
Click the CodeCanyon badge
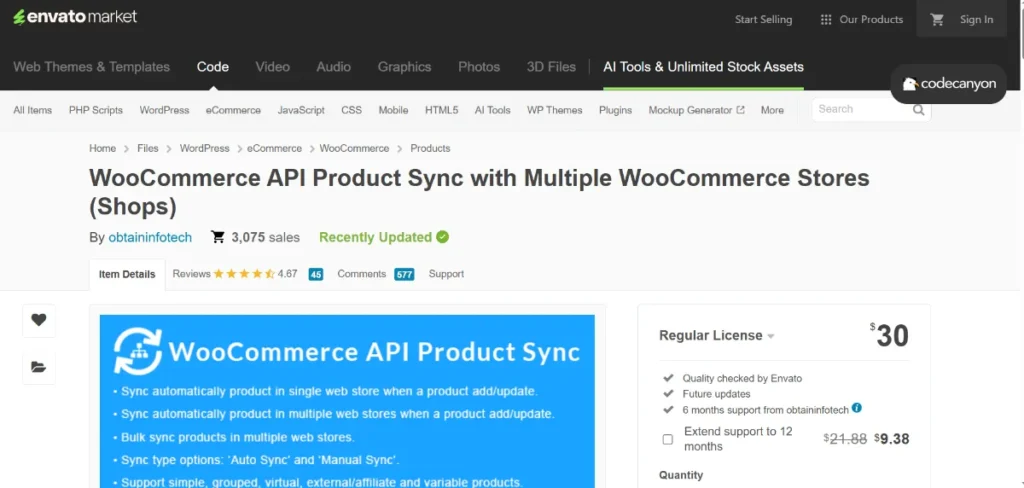[x=949, y=84]
